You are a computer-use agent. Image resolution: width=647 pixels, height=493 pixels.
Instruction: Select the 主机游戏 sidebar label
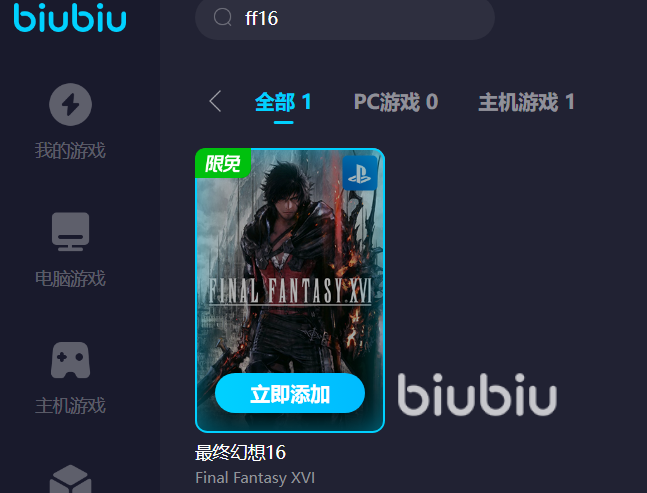coord(71,406)
